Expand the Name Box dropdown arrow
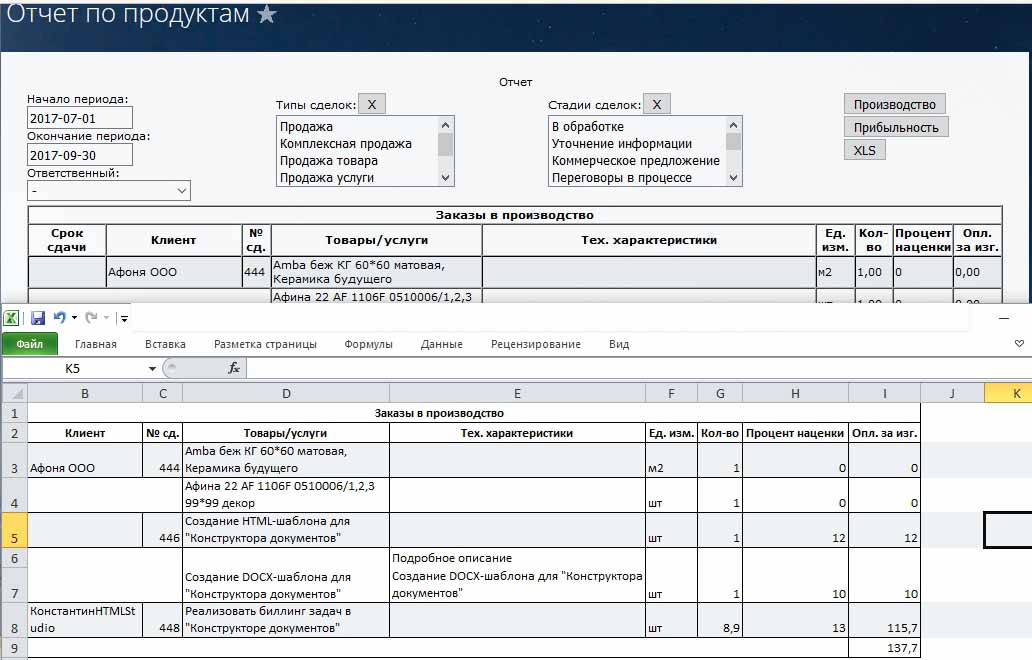The image size is (1032, 660). 152,368
